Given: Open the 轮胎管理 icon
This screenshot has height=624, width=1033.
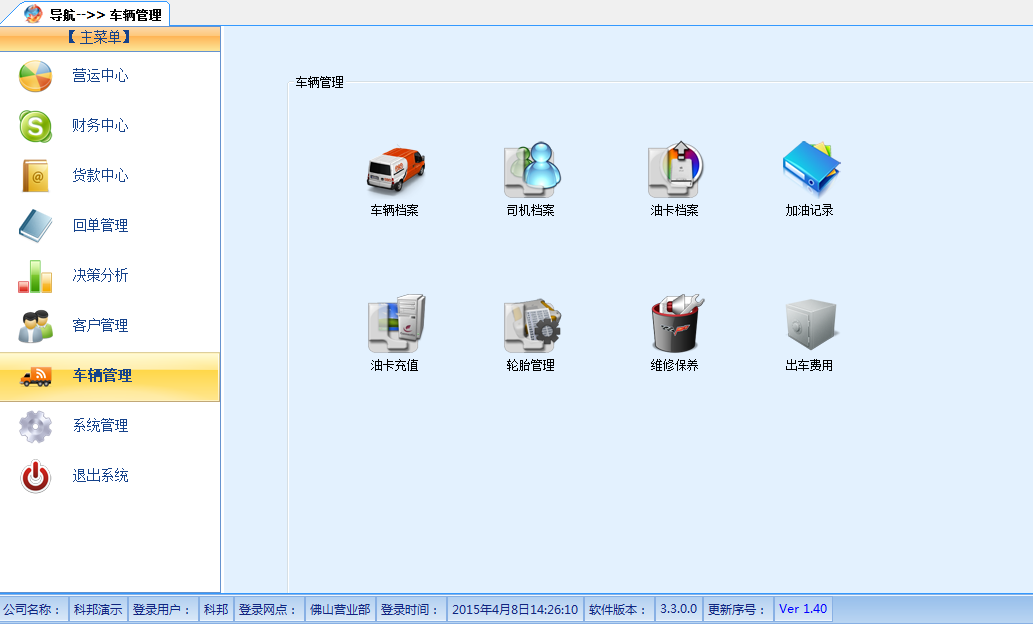Looking at the screenshot, I should 531,325.
